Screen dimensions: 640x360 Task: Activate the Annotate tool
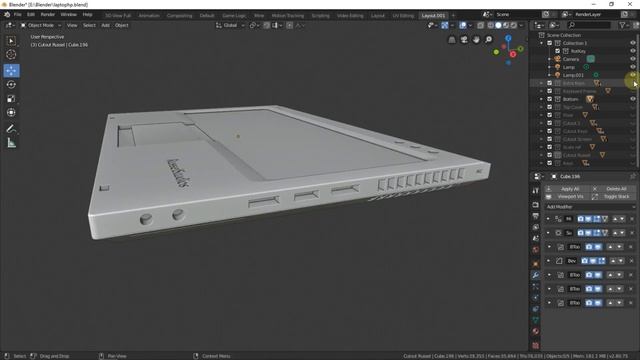(x=11, y=129)
